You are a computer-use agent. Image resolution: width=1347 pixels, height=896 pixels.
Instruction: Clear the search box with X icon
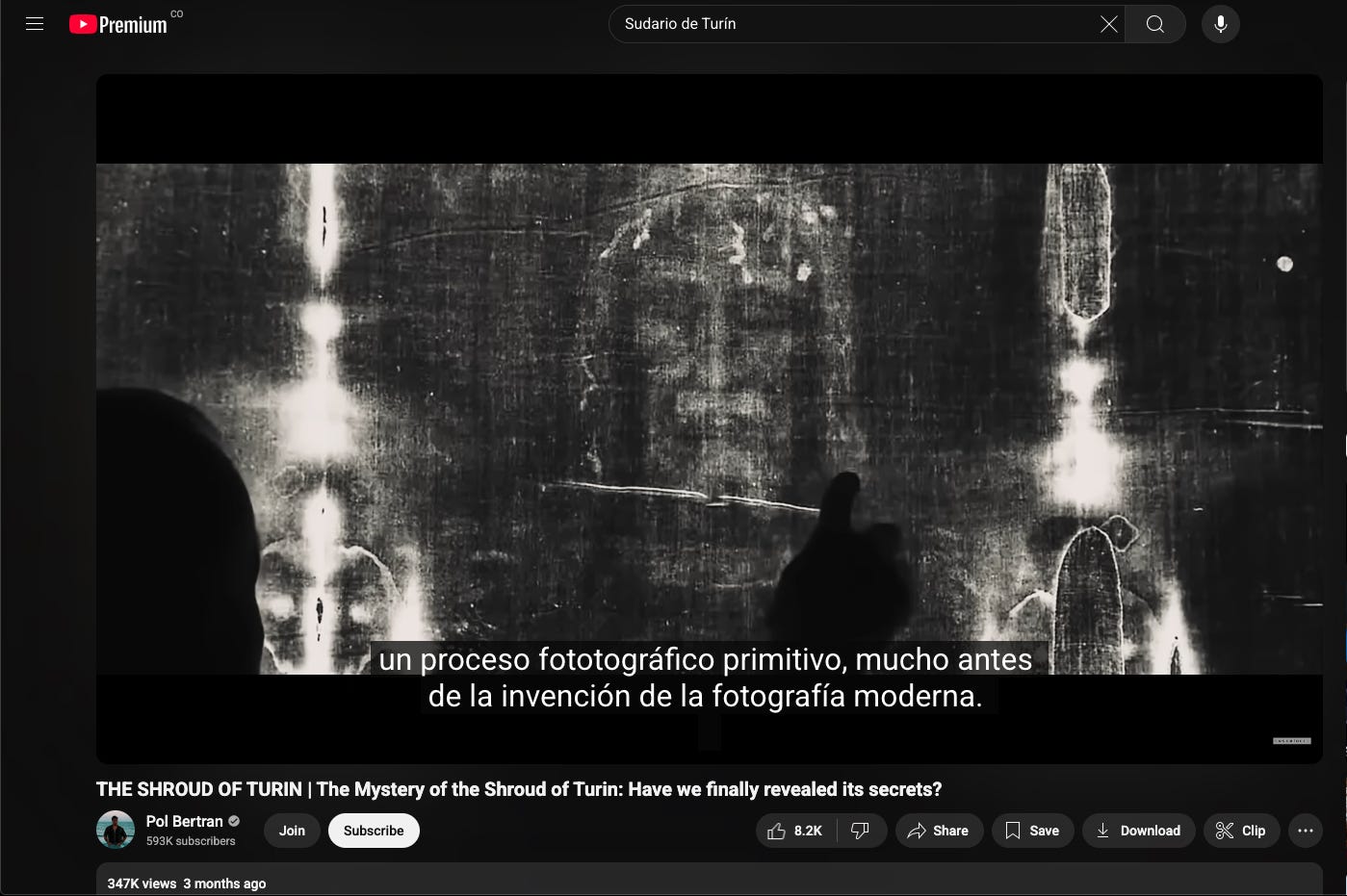tap(1109, 24)
